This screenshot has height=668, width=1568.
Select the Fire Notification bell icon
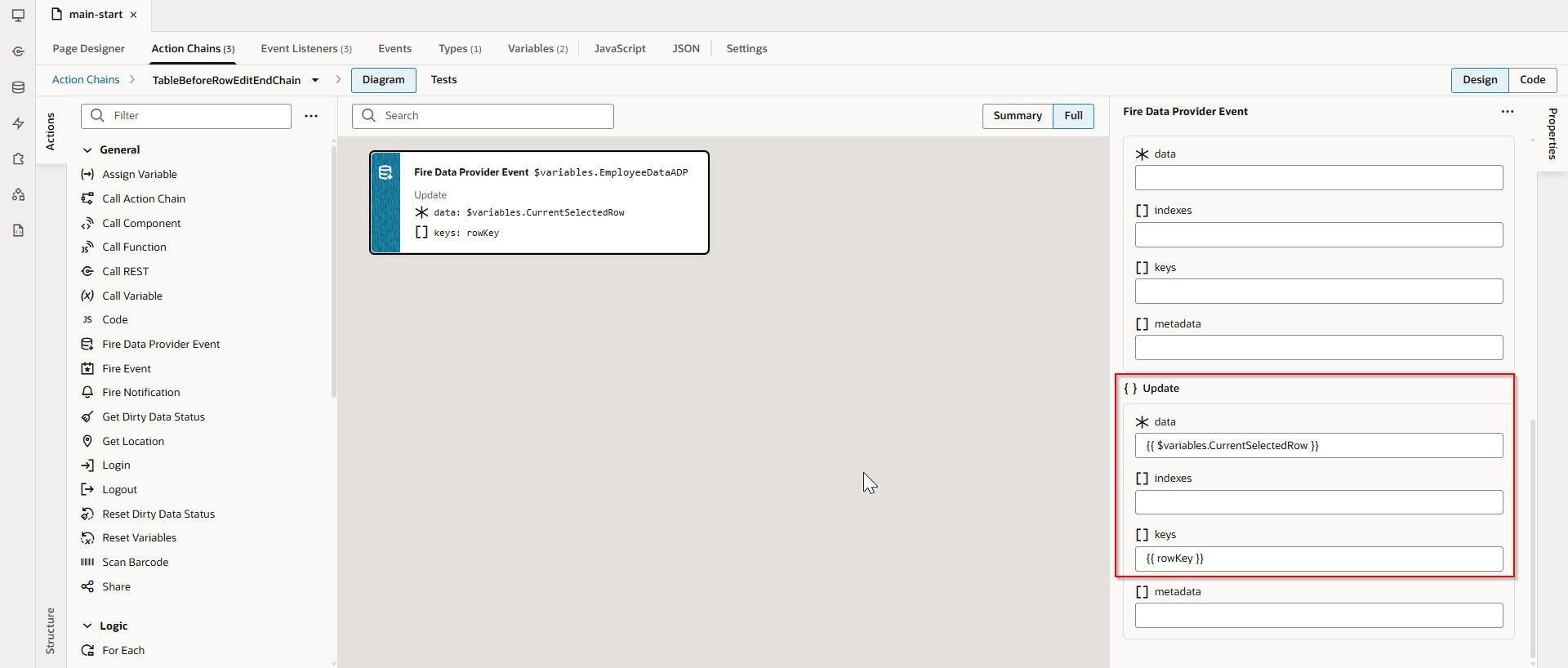(87, 392)
